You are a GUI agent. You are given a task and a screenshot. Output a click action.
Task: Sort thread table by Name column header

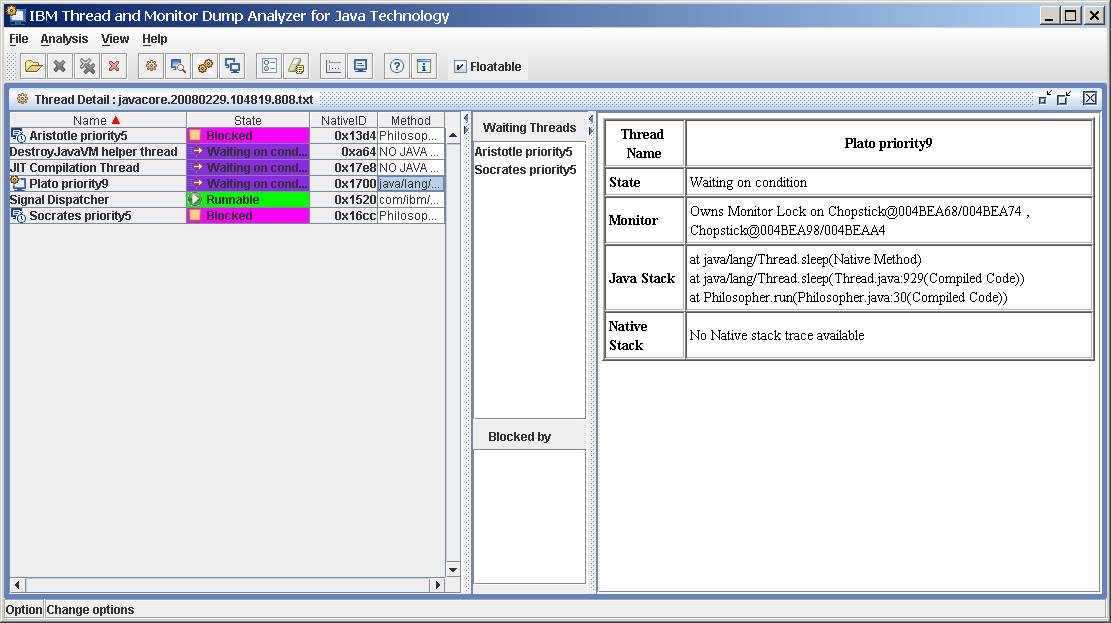[x=90, y=120]
